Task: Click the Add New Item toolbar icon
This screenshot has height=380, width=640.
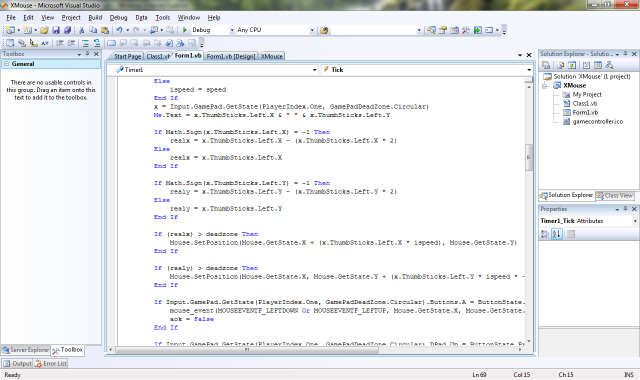Action: pyautogui.click(x=27, y=30)
